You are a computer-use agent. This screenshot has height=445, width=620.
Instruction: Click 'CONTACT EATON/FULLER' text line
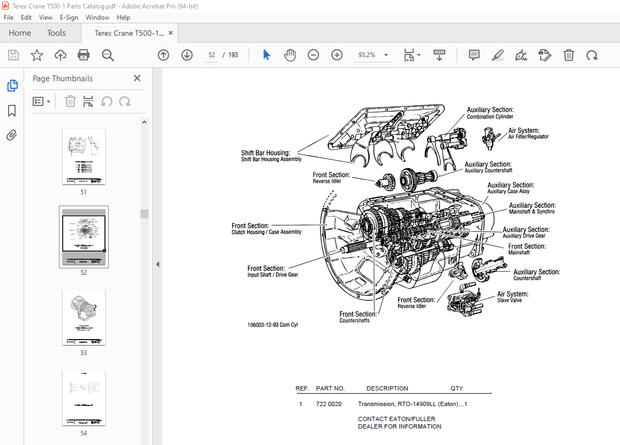click(397, 418)
